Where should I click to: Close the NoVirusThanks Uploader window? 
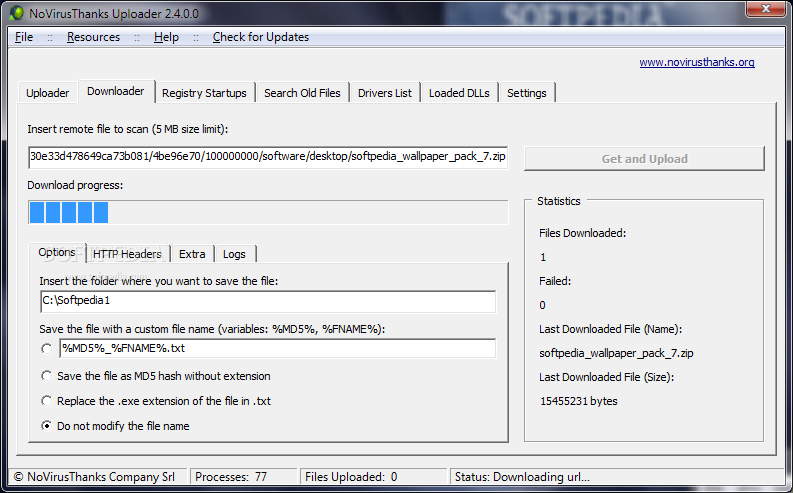(766, 9)
